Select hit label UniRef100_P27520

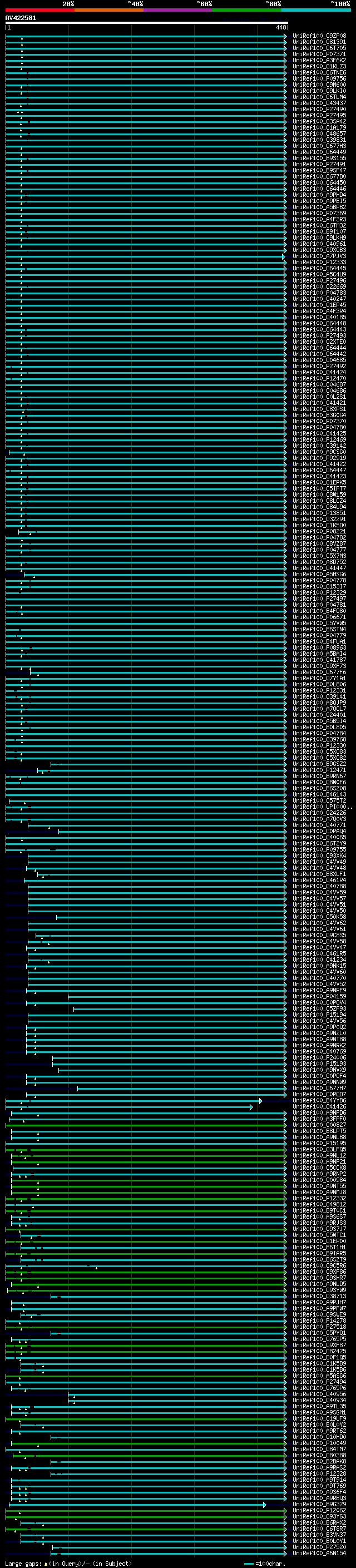click(319, 1547)
